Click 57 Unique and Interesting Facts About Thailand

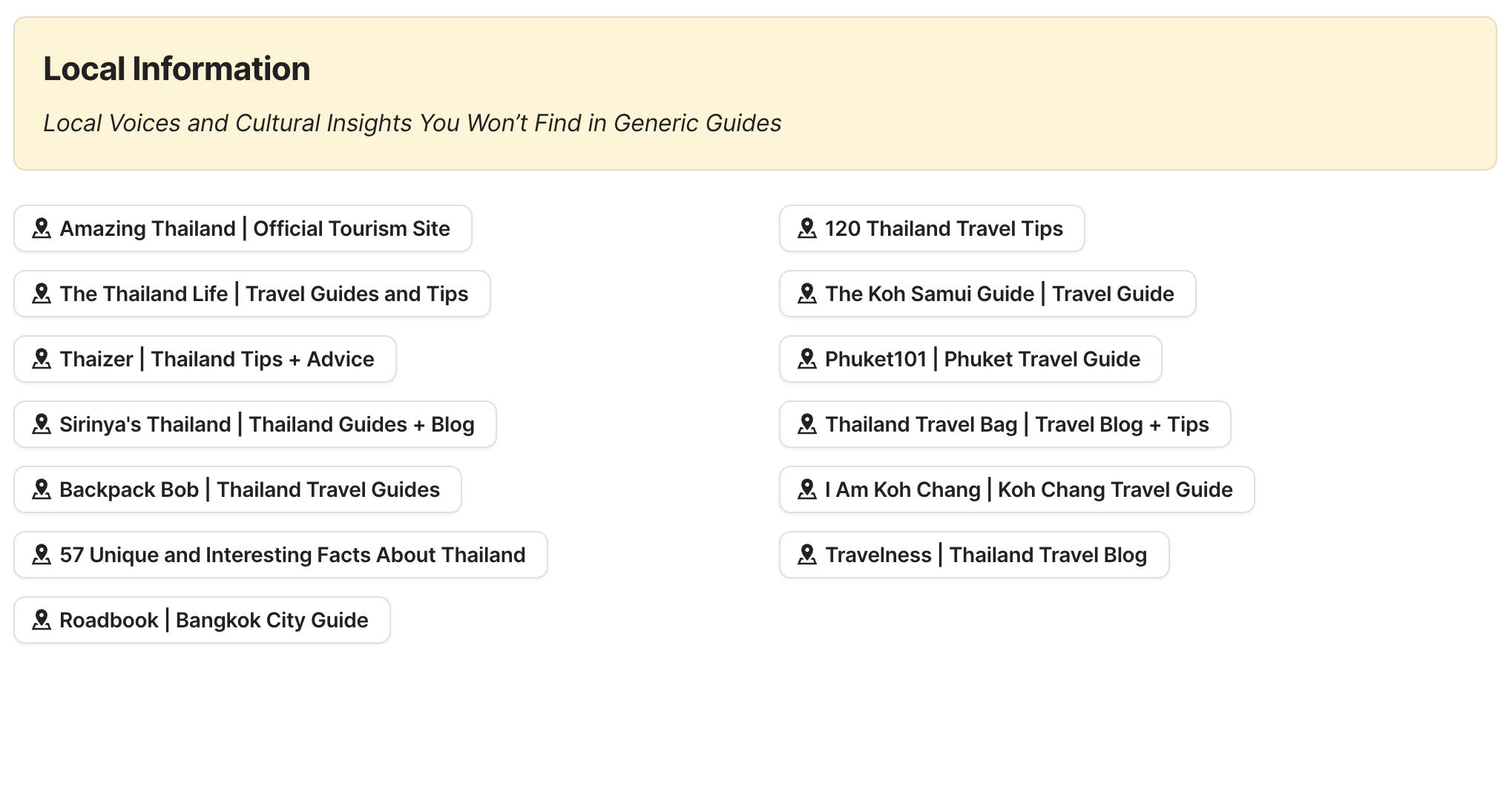click(x=280, y=555)
